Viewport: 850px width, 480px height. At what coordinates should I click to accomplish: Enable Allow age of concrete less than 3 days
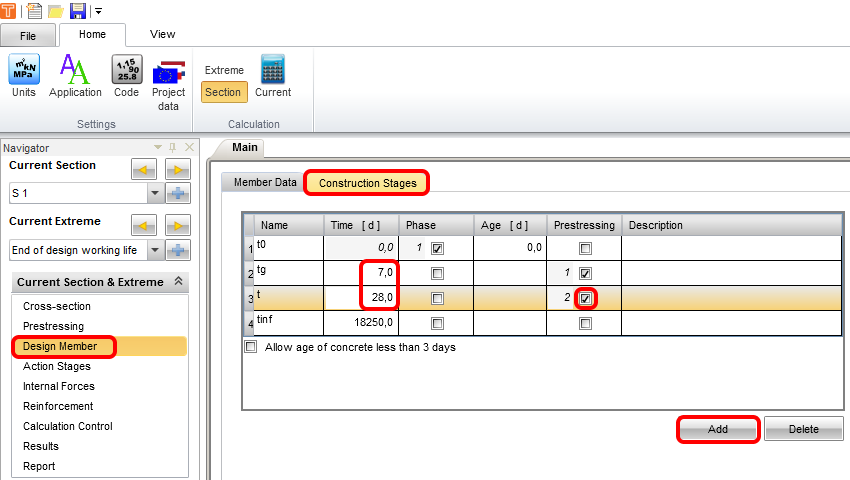(x=251, y=347)
